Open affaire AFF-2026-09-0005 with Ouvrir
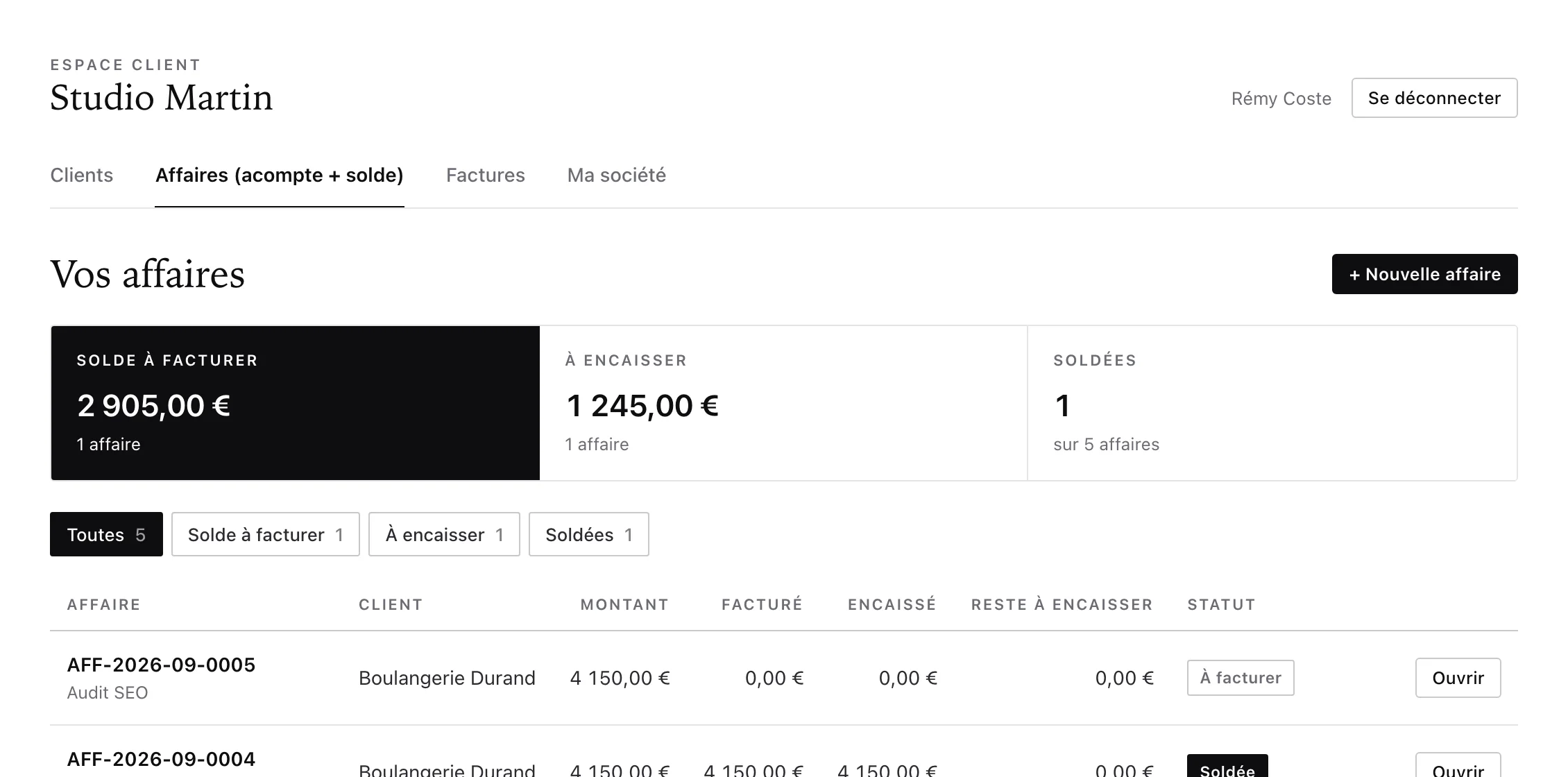The height and width of the screenshot is (777, 1568). pos(1458,678)
